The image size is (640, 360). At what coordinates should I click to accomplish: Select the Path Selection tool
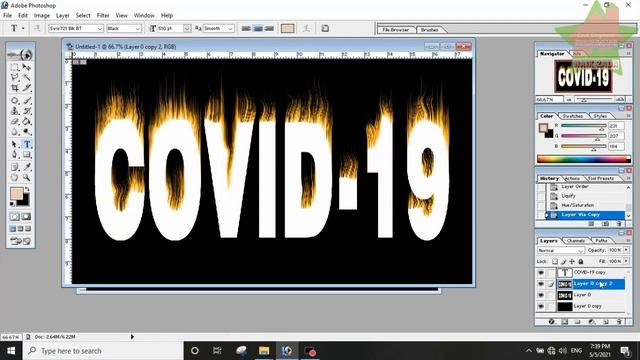15,144
